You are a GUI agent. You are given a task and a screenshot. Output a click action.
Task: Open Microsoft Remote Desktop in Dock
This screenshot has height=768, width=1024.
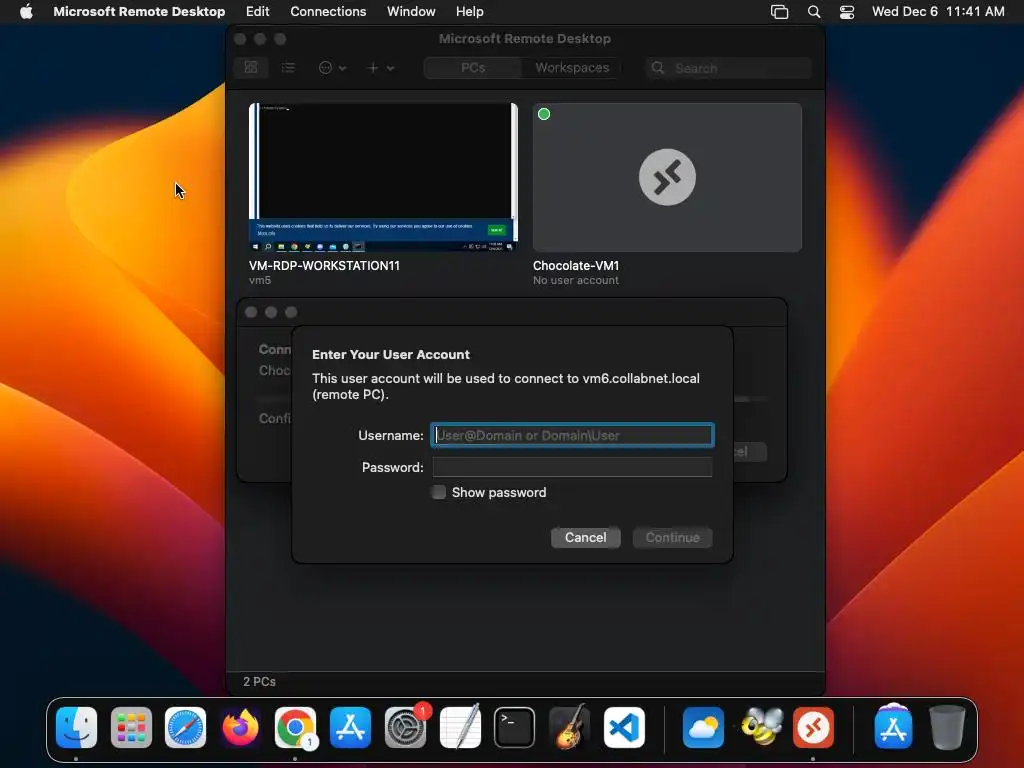tap(813, 728)
